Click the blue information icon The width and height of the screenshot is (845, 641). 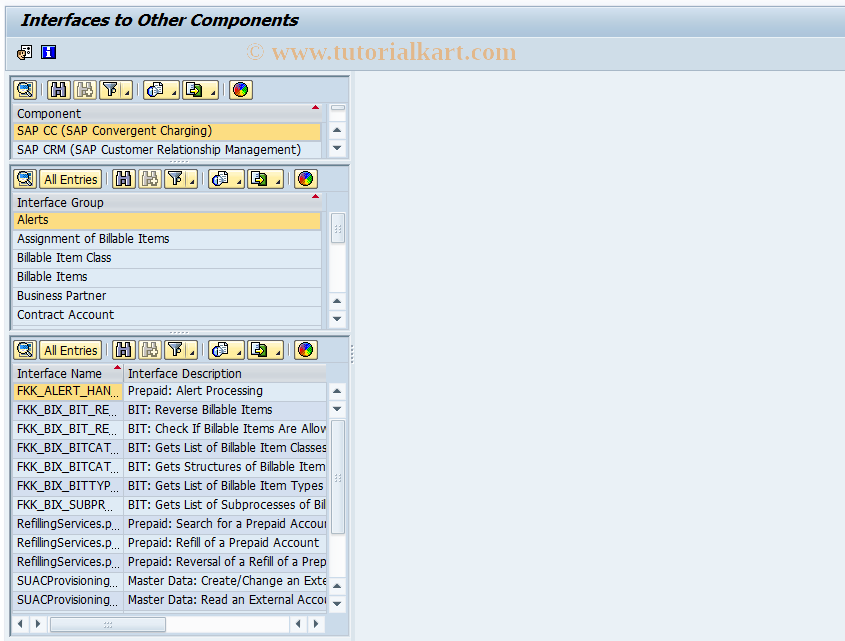click(49, 52)
